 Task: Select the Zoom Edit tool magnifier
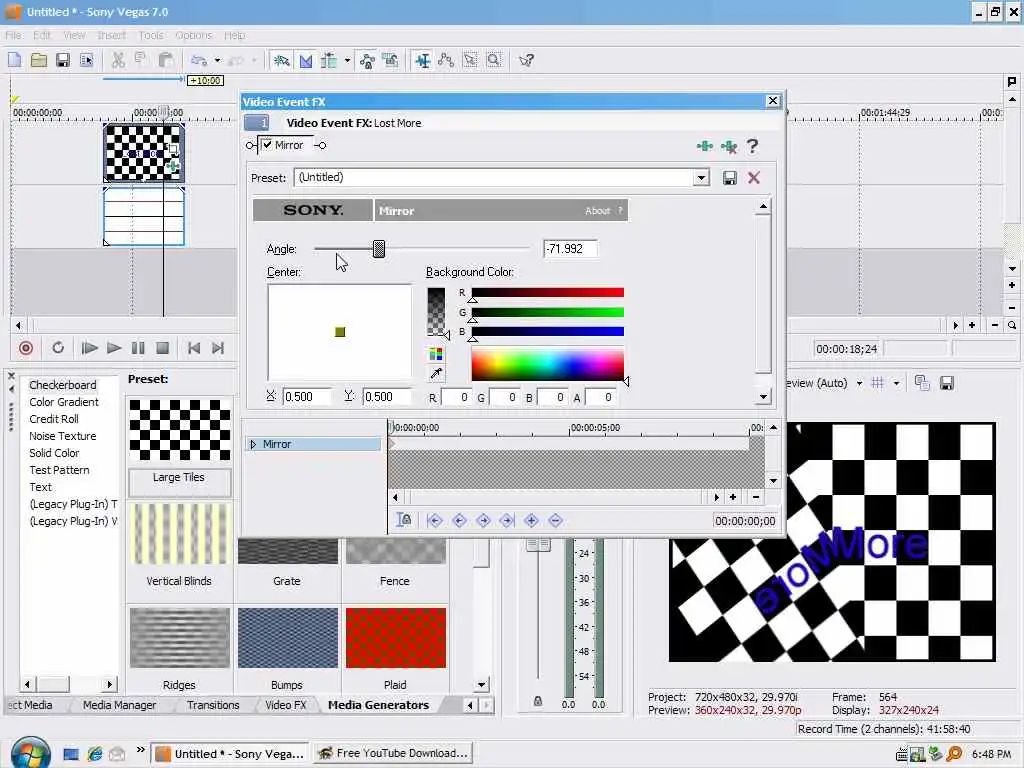(x=494, y=61)
